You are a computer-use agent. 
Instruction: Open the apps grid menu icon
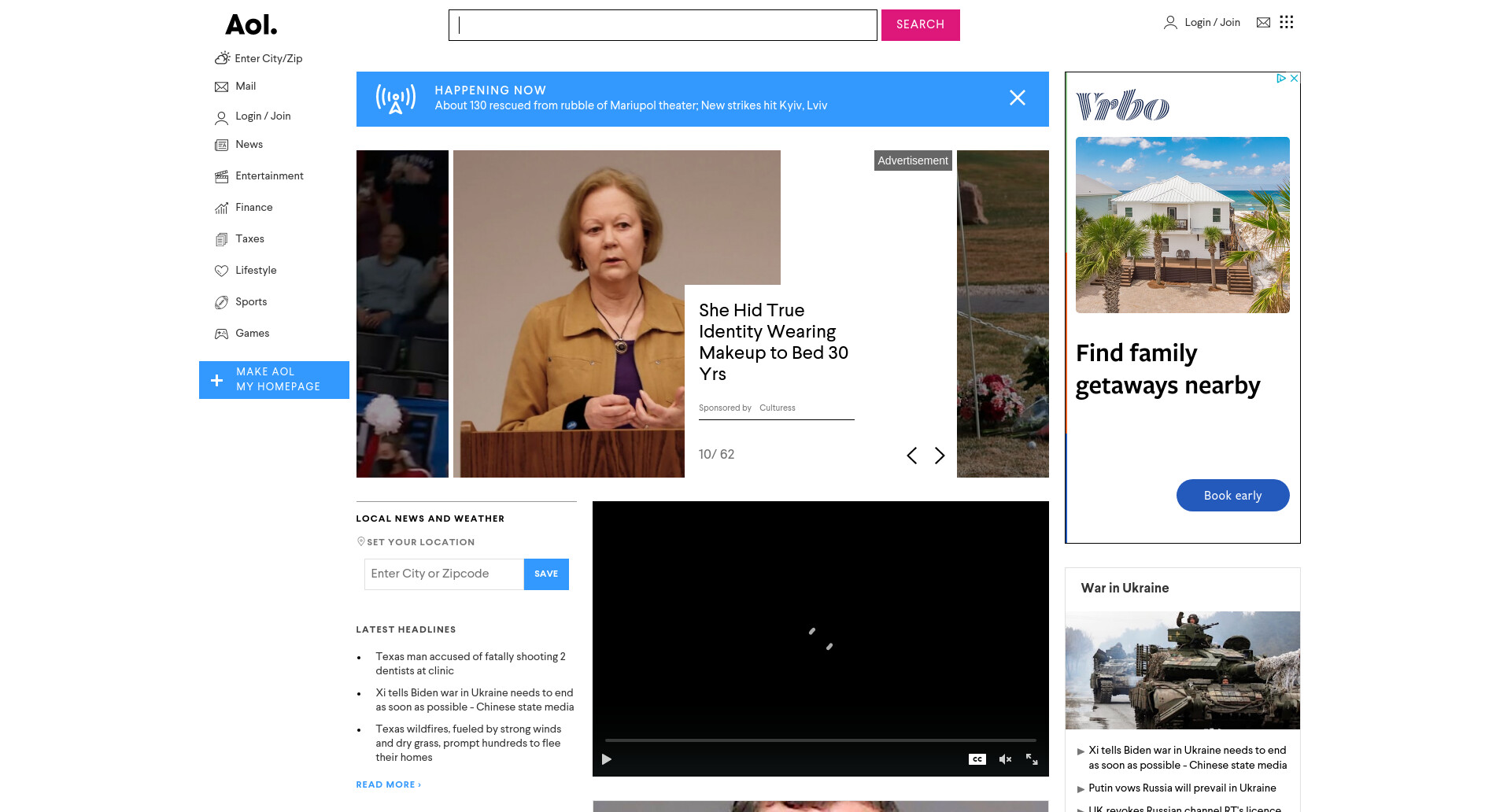coord(1287,22)
